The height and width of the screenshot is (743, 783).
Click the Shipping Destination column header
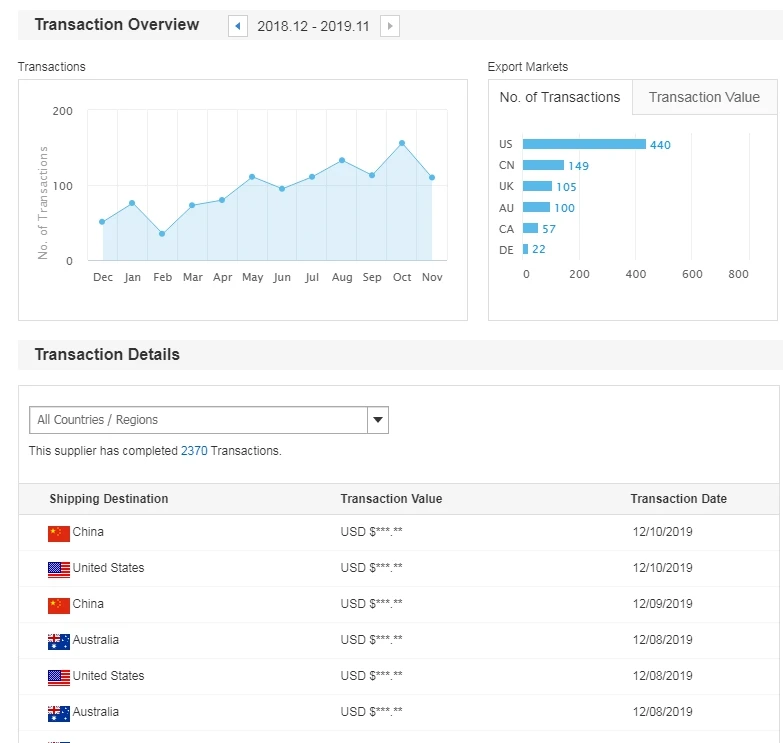[109, 499]
